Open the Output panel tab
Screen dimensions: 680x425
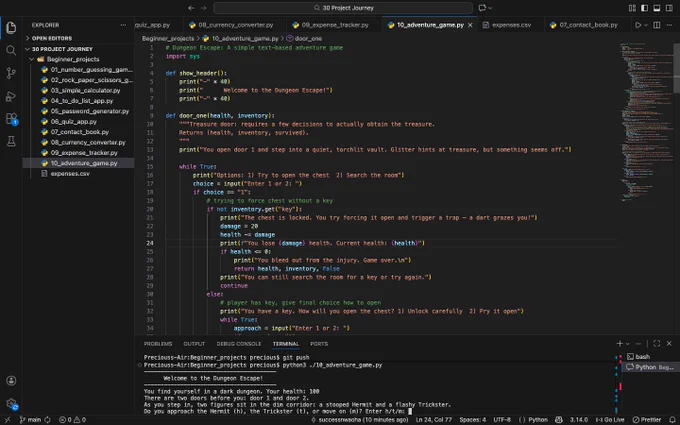coord(194,343)
